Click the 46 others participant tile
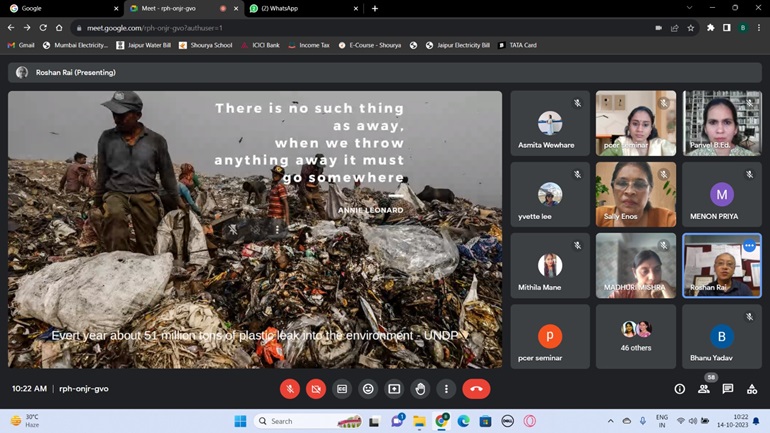Viewport: 770px width, 433px height. tap(636, 336)
